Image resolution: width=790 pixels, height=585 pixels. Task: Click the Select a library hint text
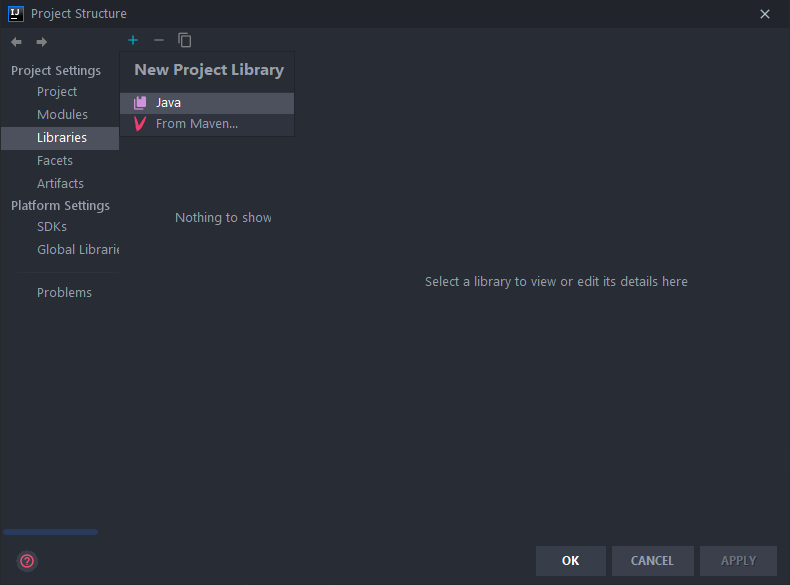point(556,282)
